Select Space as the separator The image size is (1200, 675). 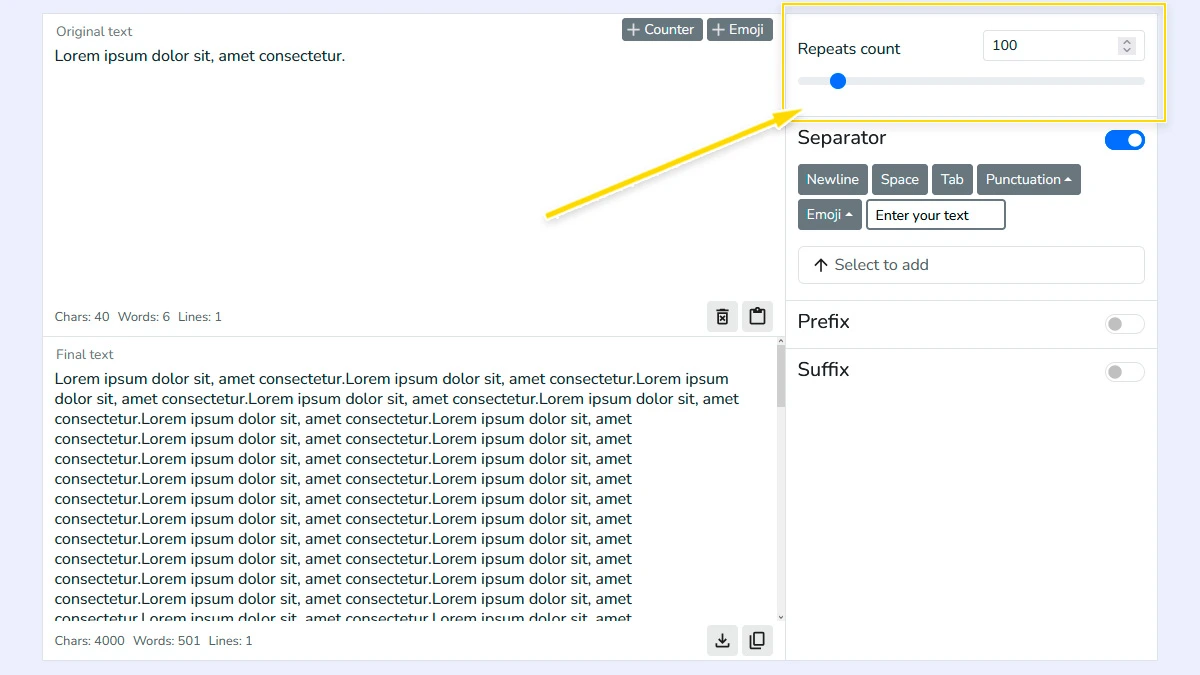click(899, 179)
